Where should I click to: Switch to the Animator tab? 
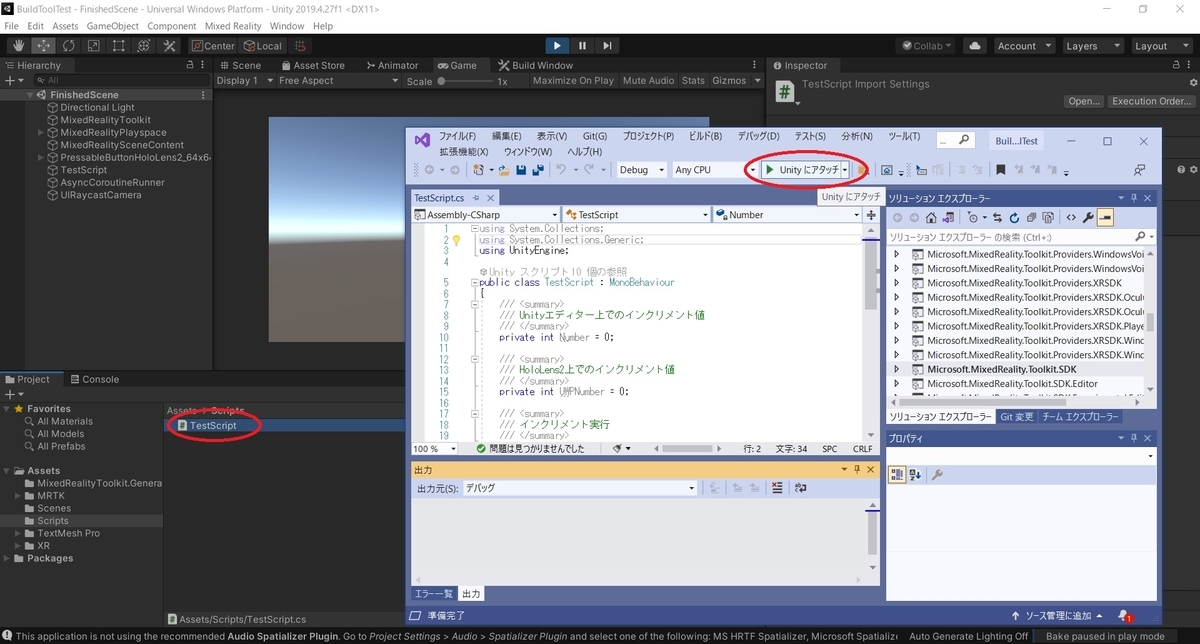(391, 65)
